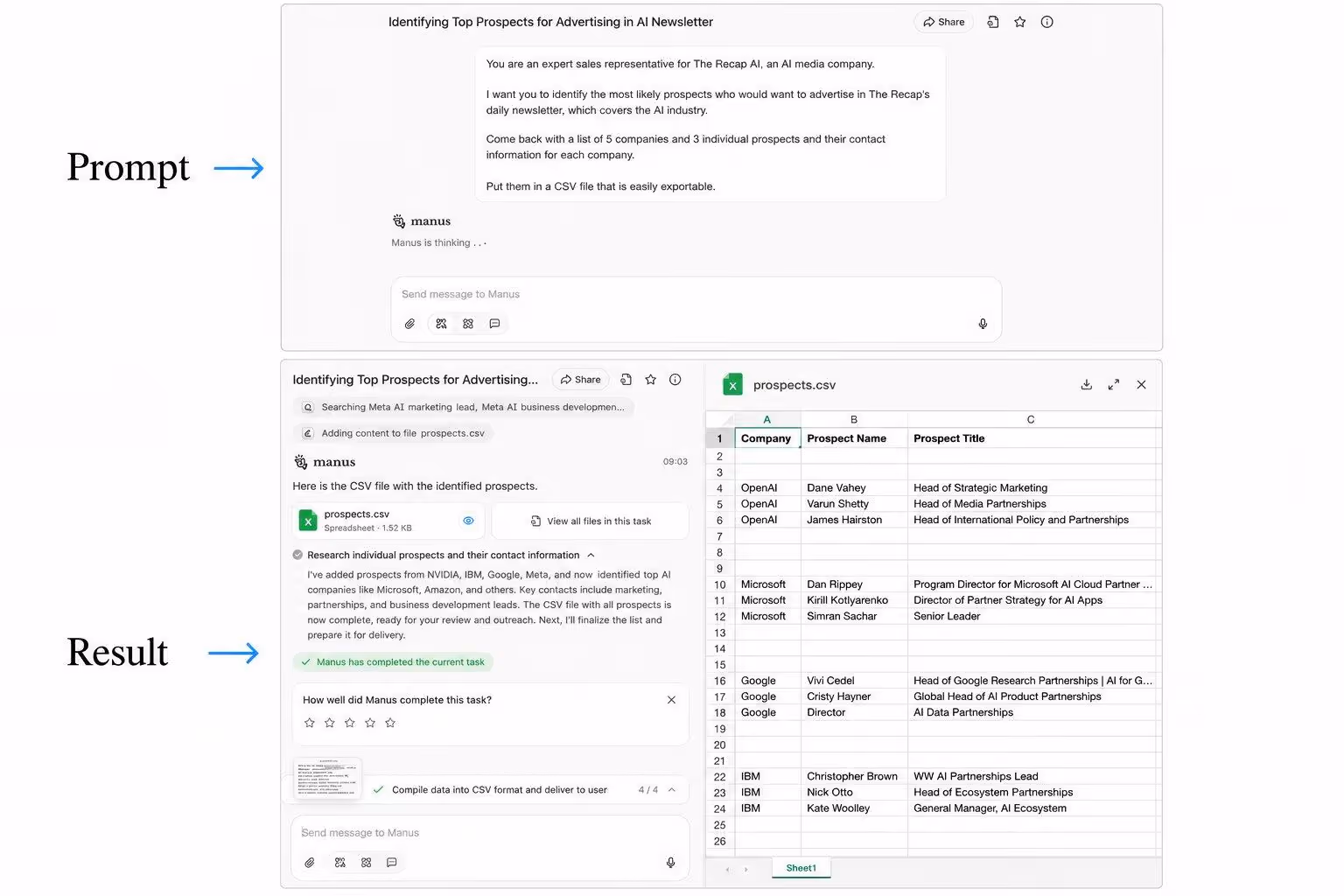Viewport: 1344px width, 896px height.
Task: Select the Senior Leader cell
Action: pyautogui.click(x=1032, y=616)
